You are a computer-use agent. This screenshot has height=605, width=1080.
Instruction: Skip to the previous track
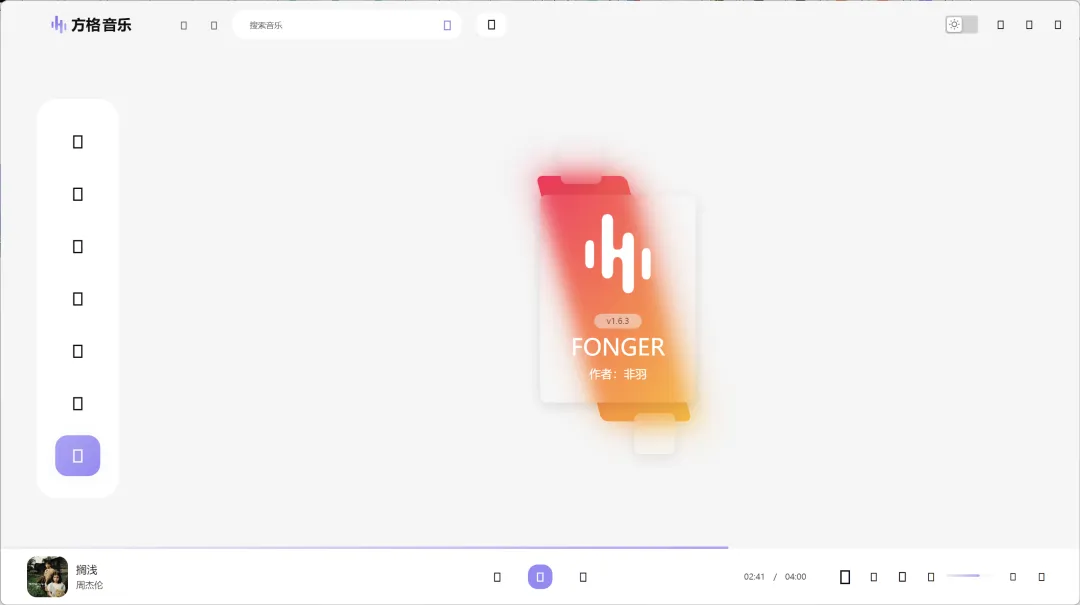pyautogui.click(x=497, y=577)
